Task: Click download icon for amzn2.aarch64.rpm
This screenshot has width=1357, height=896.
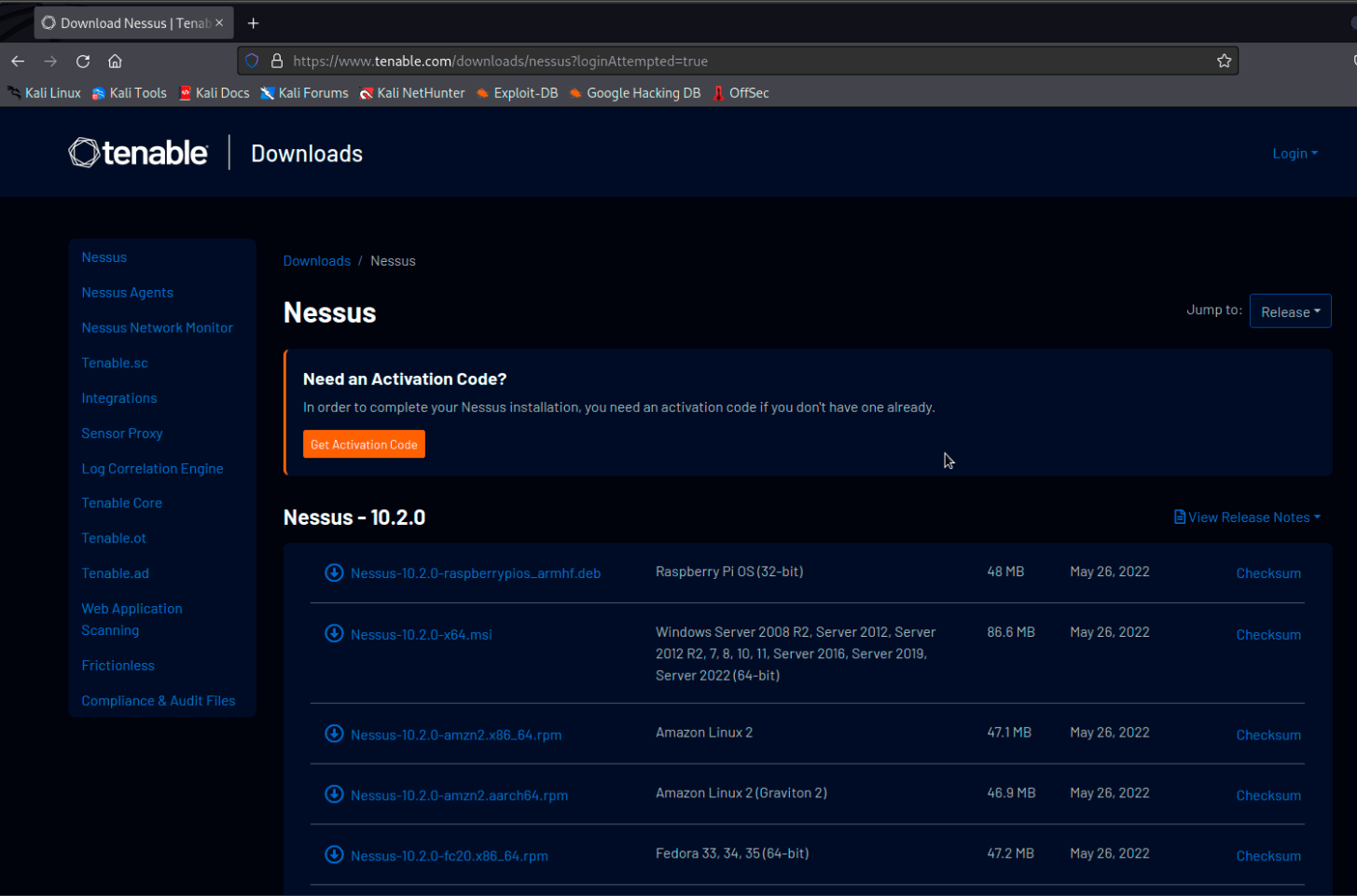Action: (334, 794)
